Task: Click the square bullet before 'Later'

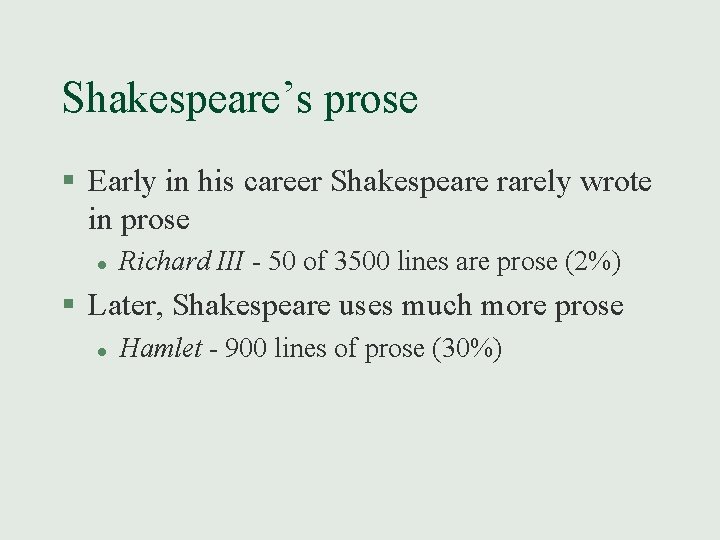Action: tap(69, 307)
